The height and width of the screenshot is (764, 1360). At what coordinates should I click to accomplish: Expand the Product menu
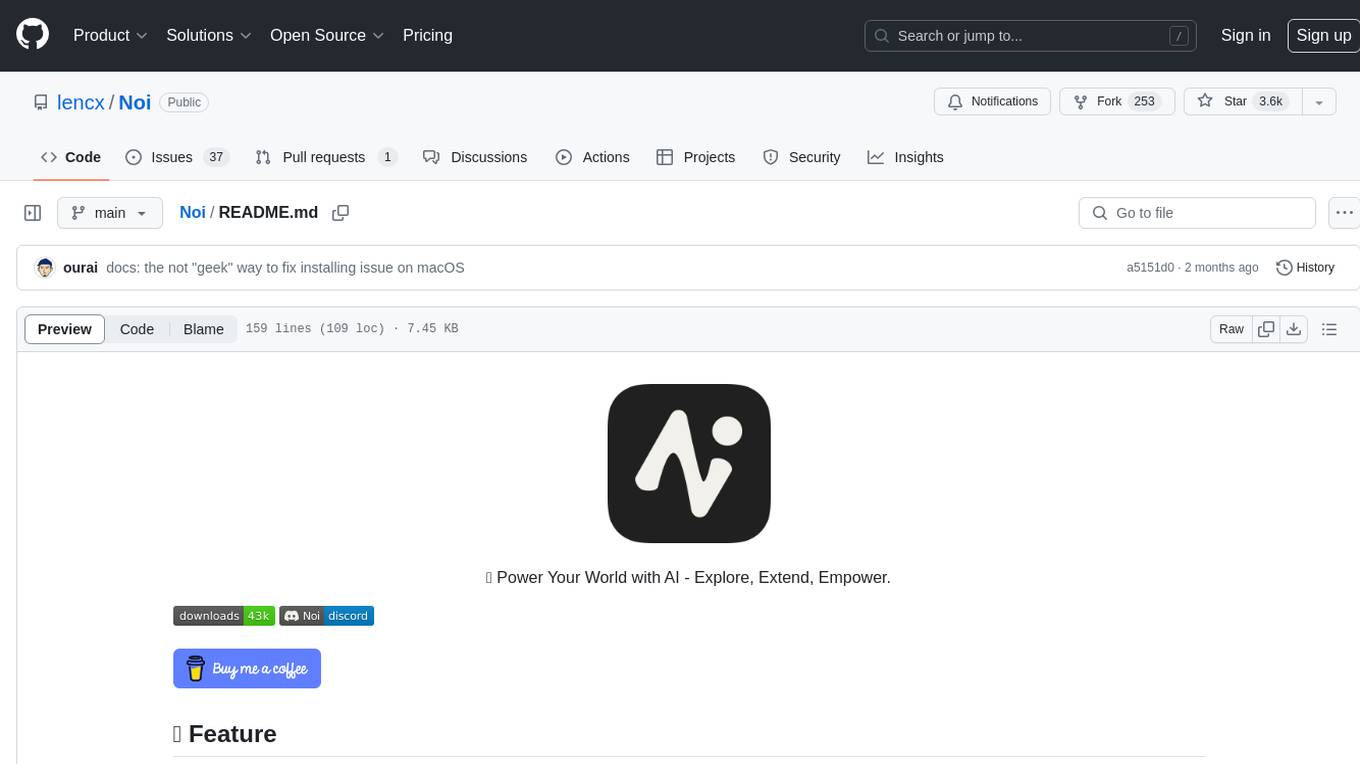(x=110, y=35)
